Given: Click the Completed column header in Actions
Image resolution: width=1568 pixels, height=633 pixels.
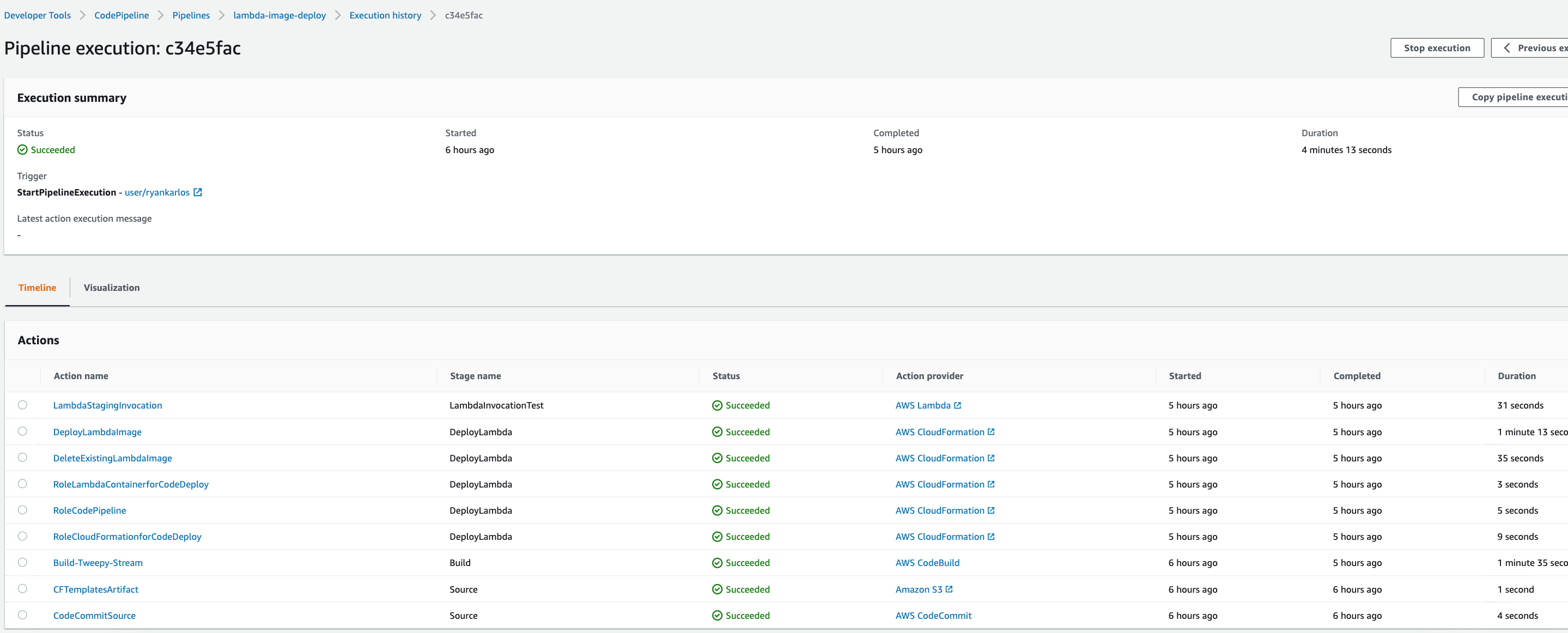Looking at the screenshot, I should pyautogui.click(x=1357, y=376).
